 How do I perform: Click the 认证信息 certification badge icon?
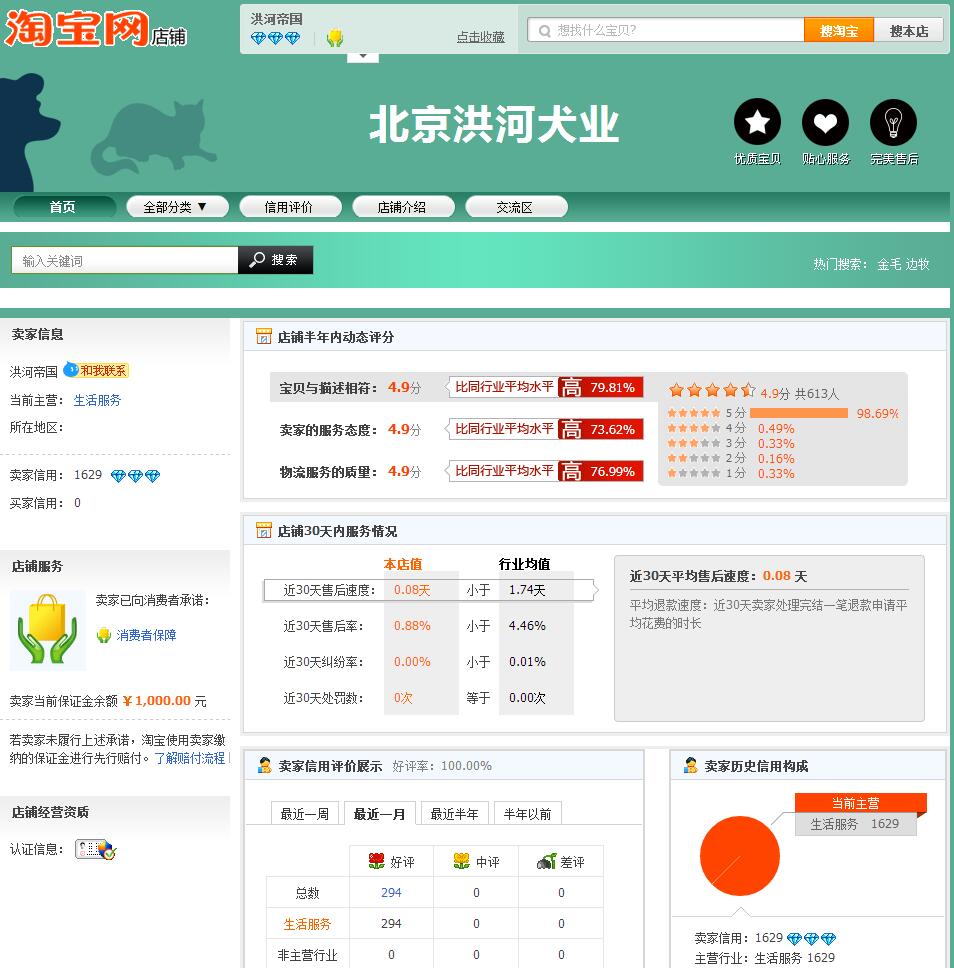click(96, 849)
